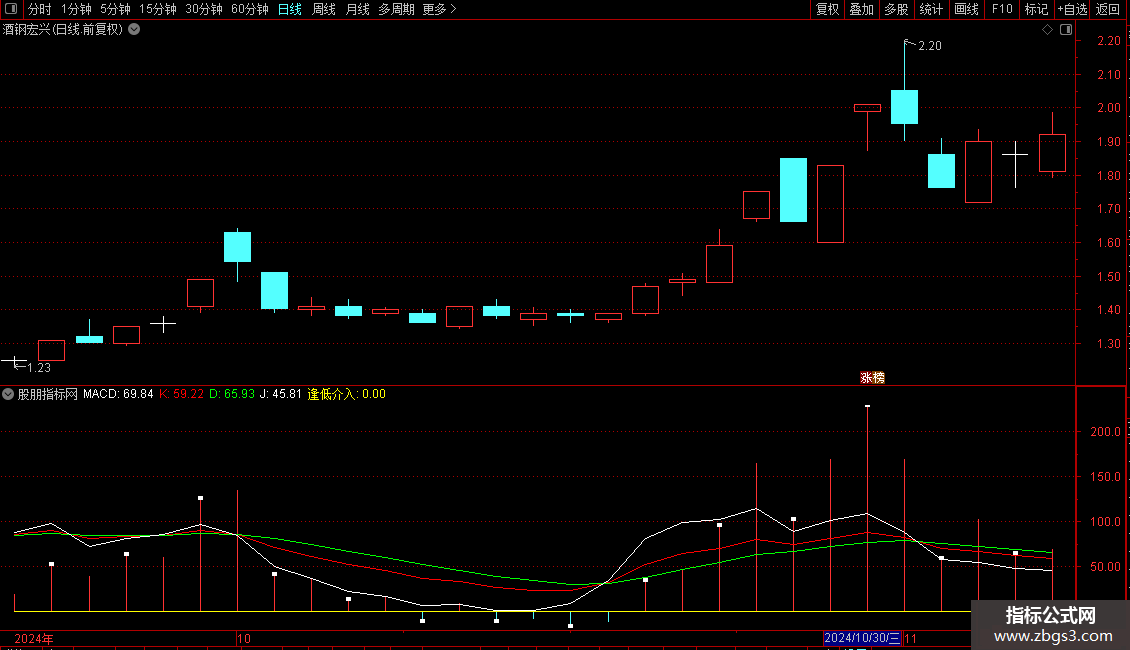Click the MACD: 69.84 indicator value

coord(118,394)
